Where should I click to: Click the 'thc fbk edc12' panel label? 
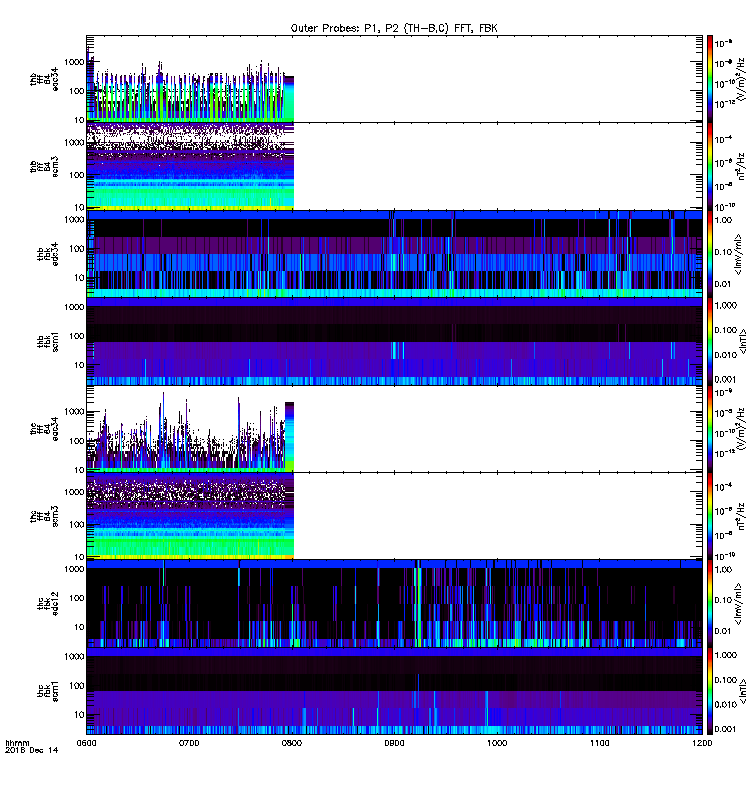(48, 604)
